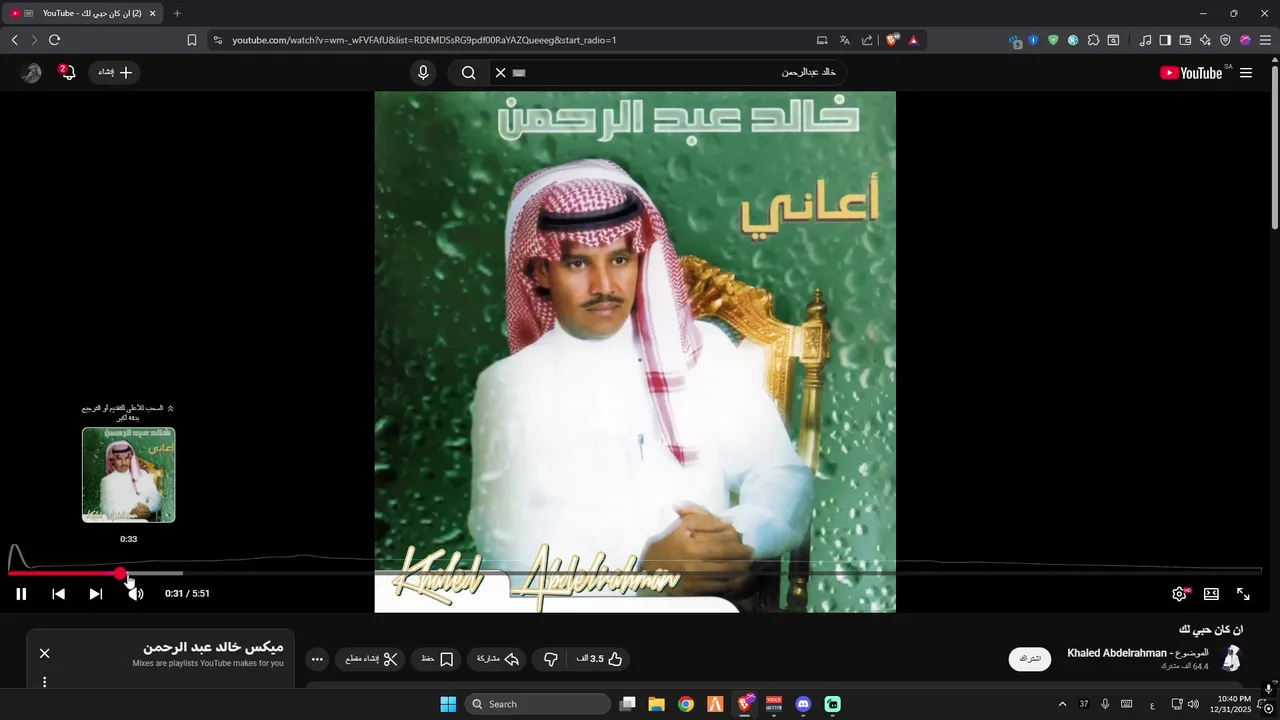Open Brave VPN shield icon

pyautogui.click(x=1225, y=40)
